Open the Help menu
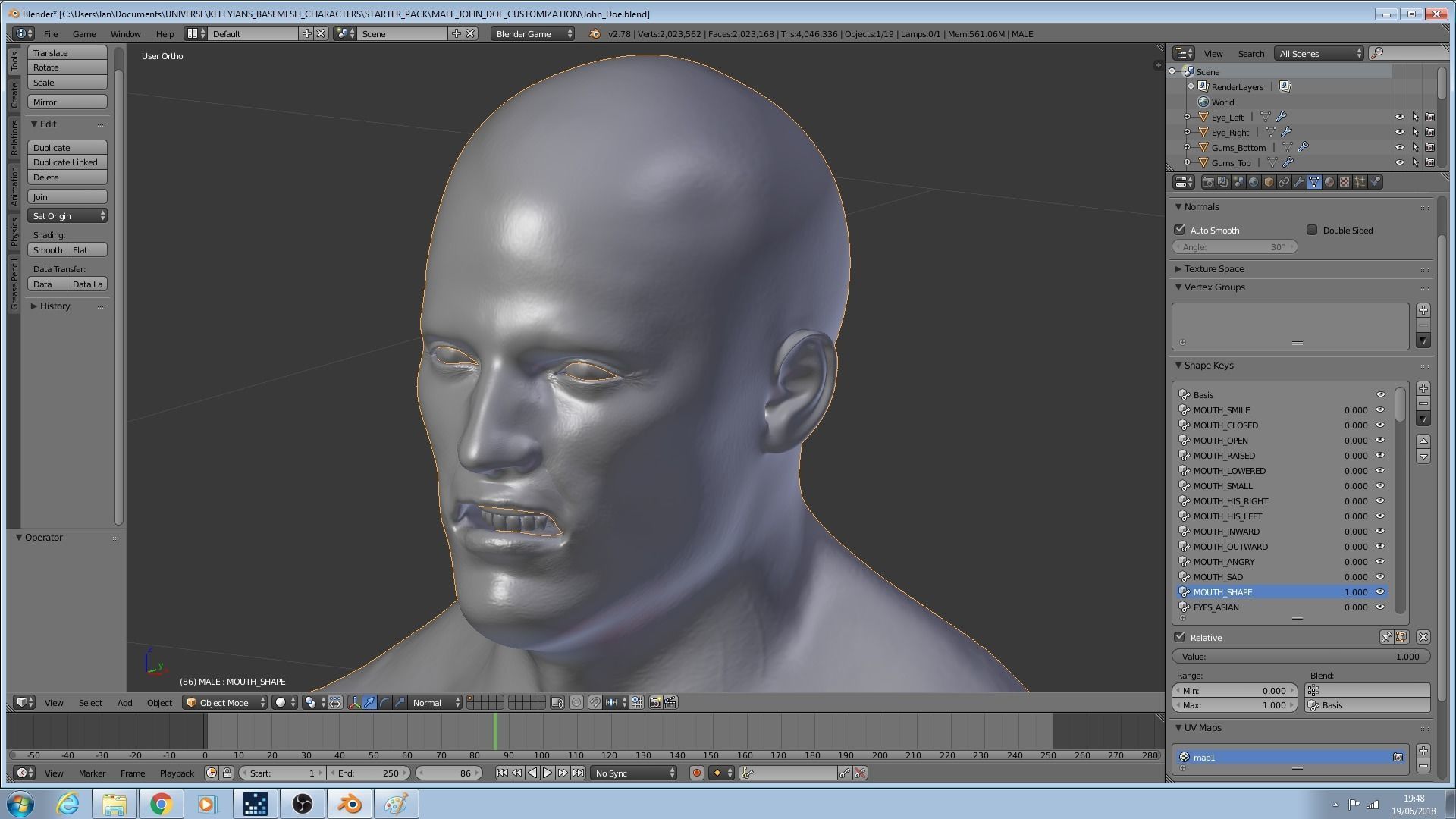Image resolution: width=1456 pixels, height=819 pixels. pyautogui.click(x=165, y=33)
